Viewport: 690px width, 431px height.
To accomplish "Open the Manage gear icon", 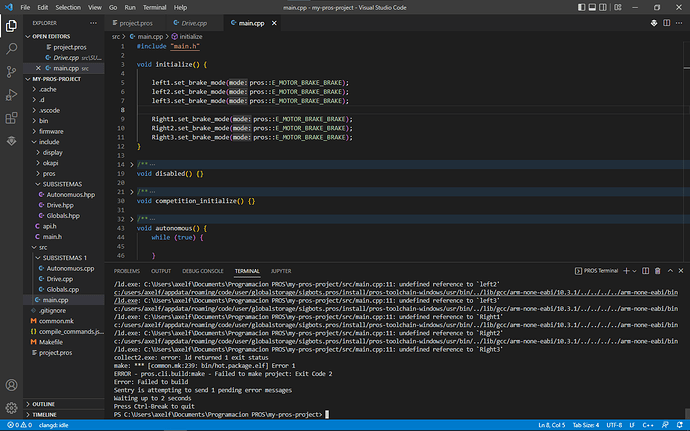I will point(11,408).
